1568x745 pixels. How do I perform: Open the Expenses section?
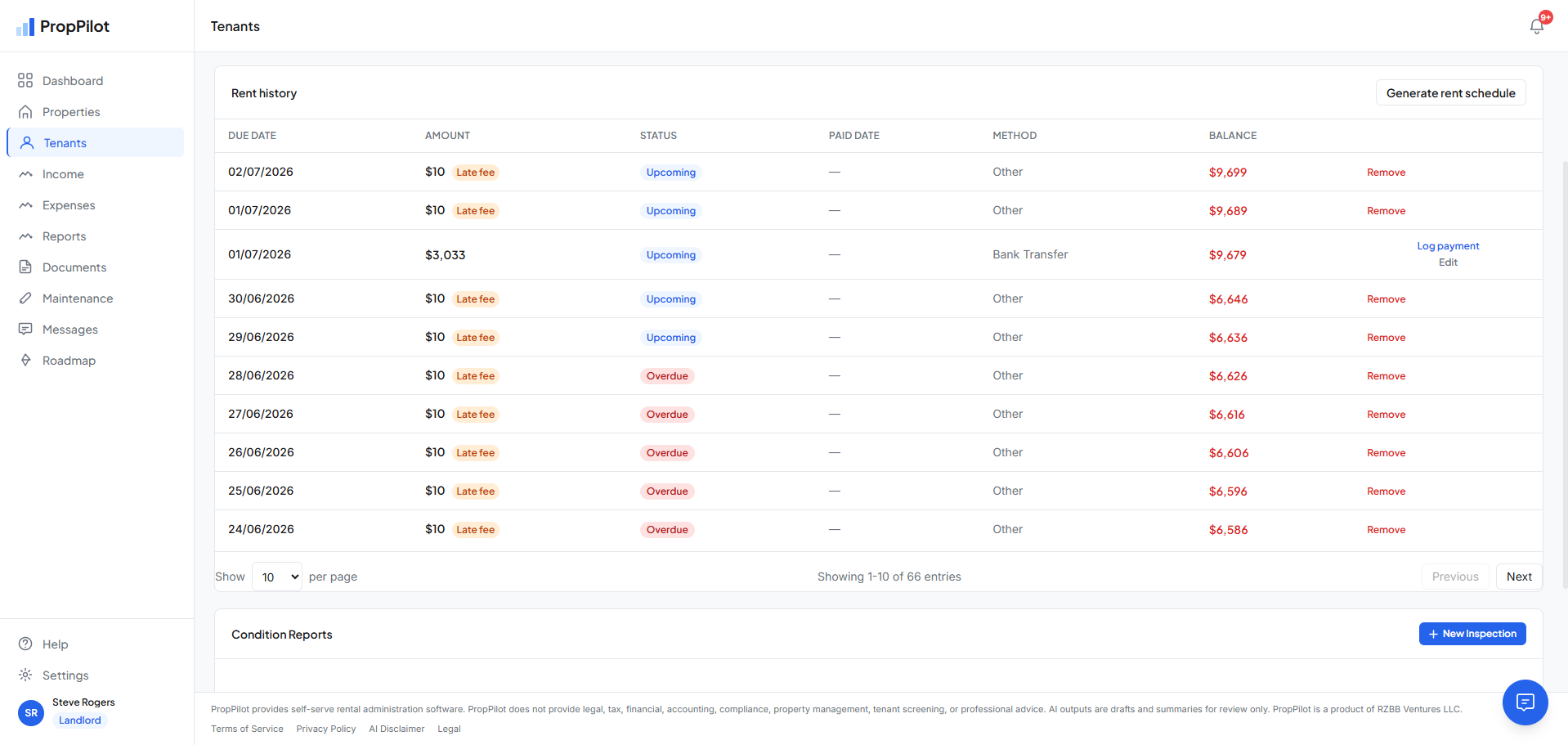[x=95, y=204]
